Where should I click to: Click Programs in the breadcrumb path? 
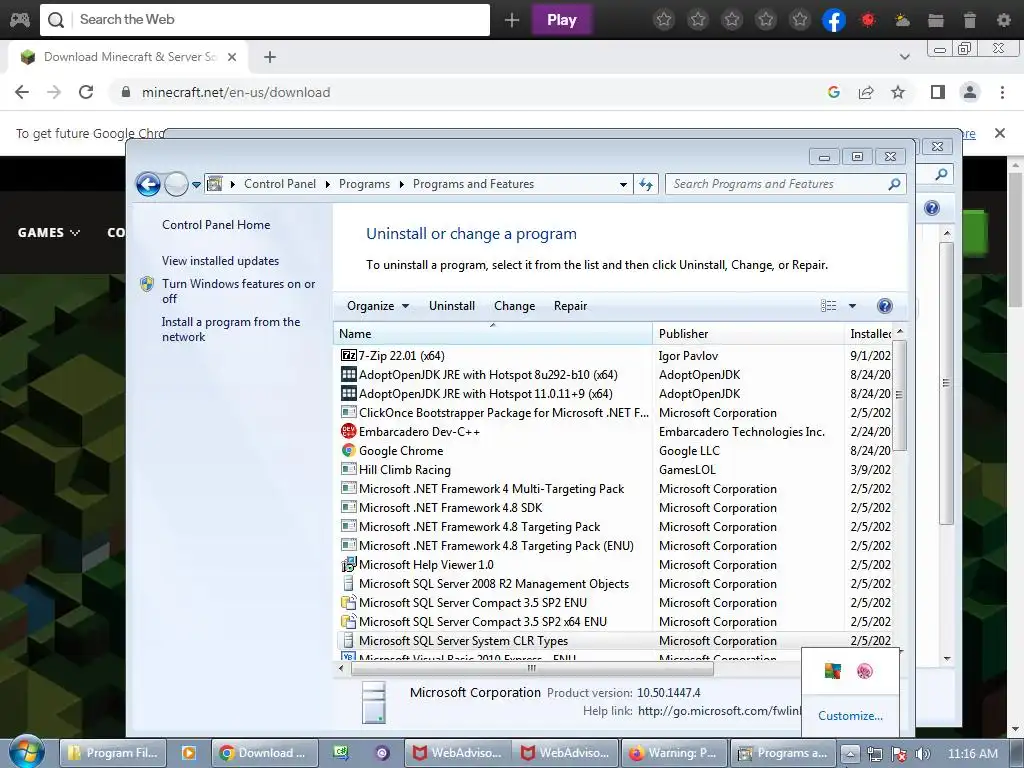(x=364, y=184)
